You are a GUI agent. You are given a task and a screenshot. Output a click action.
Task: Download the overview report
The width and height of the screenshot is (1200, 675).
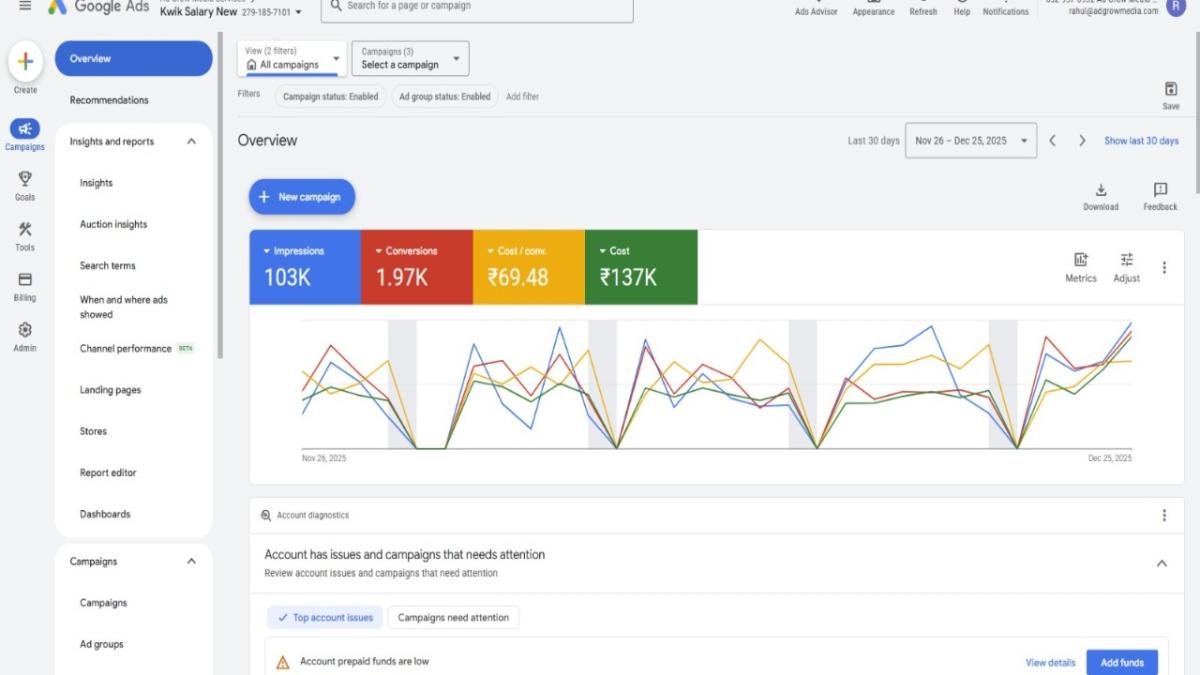click(x=1100, y=191)
